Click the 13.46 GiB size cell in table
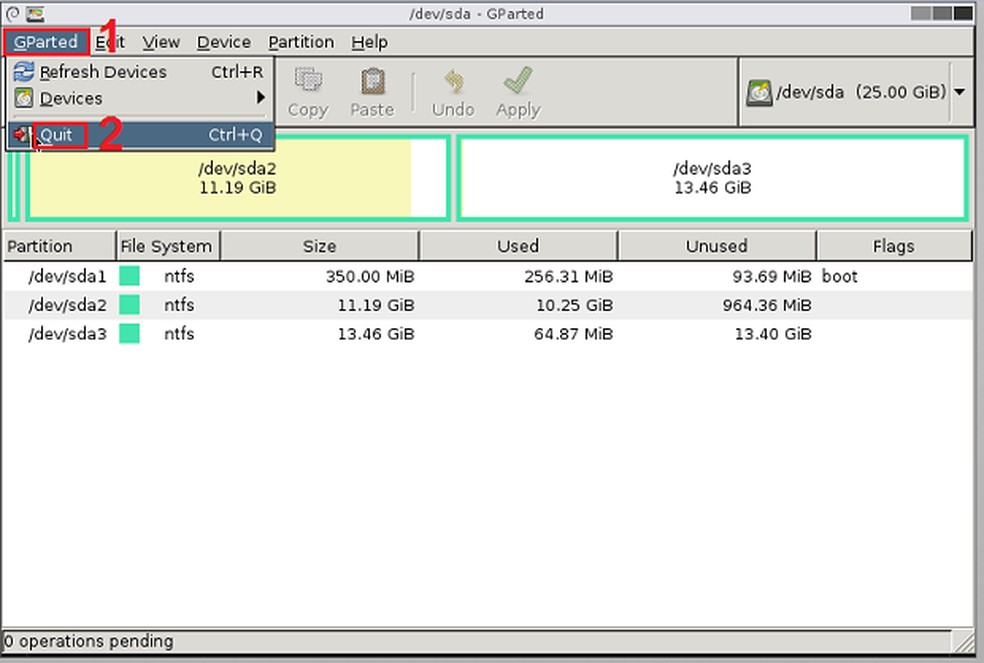The width and height of the screenshot is (984, 663). point(376,333)
